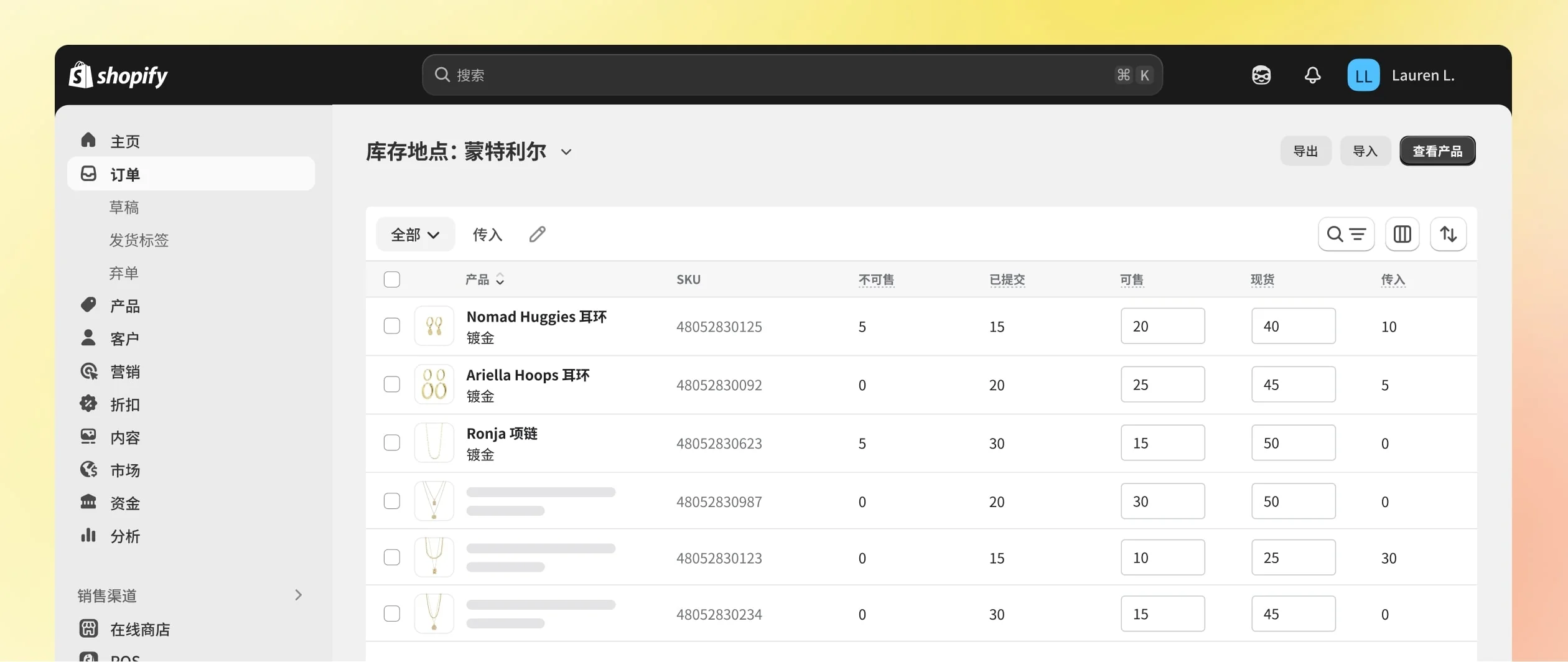The image size is (1568, 662).
Task: Click the 传入 column header
Action: 1393,279
